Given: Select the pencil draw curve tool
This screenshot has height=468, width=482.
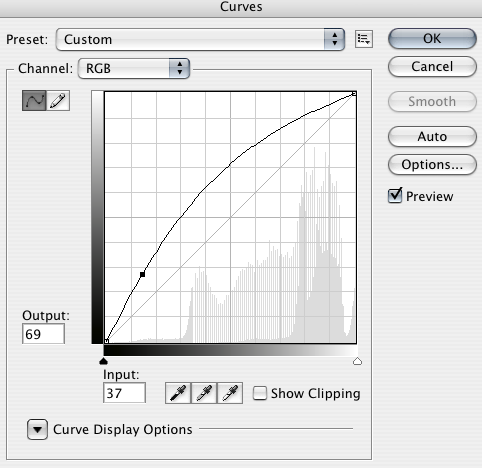Looking at the screenshot, I should click(58, 100).
